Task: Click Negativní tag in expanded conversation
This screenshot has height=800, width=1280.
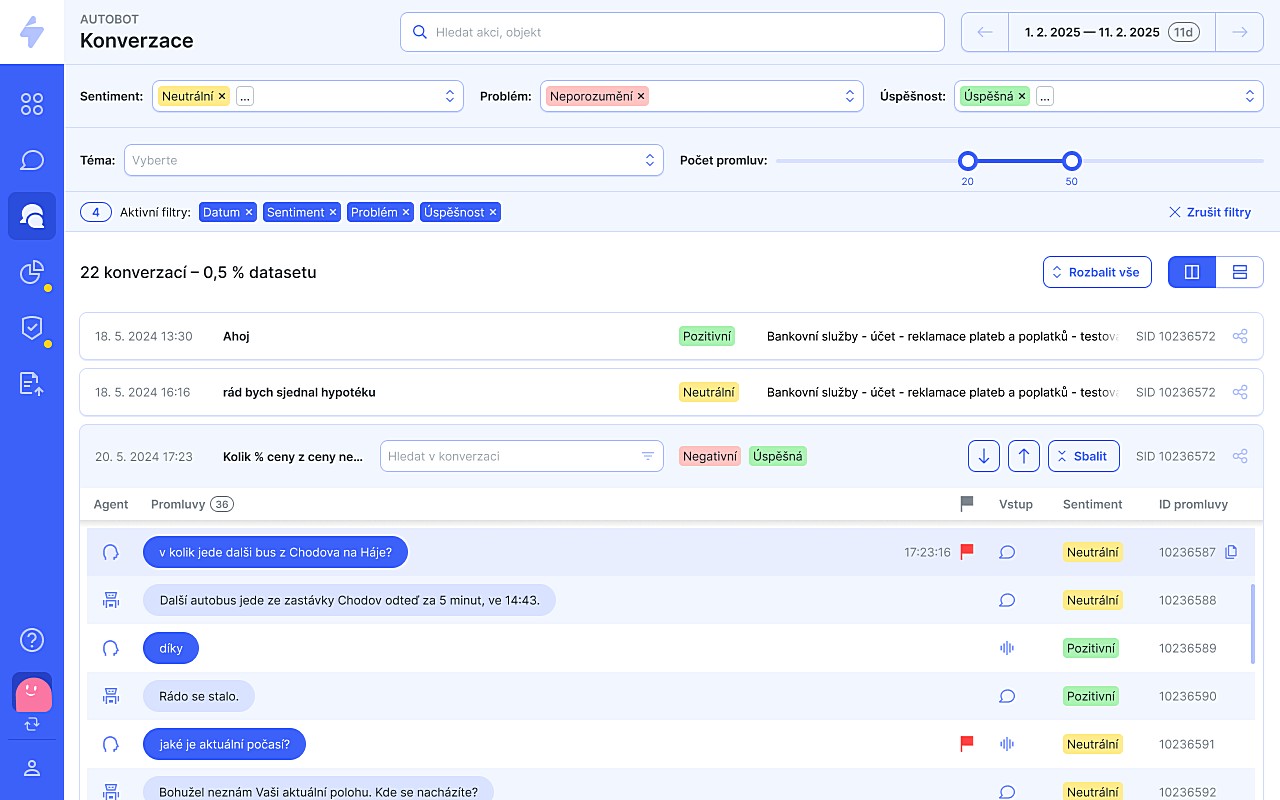Action: (710, 456)
